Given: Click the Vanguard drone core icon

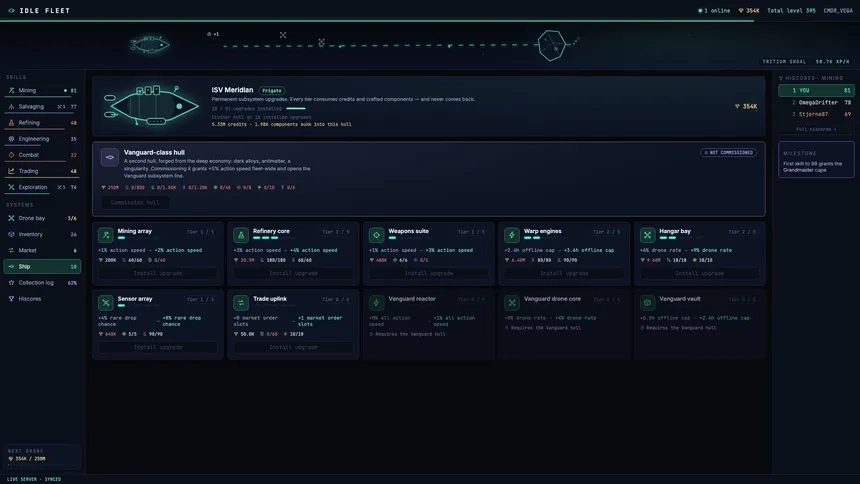Looking at the screenshot, I should pyautogui.click(x=512, y=302).
